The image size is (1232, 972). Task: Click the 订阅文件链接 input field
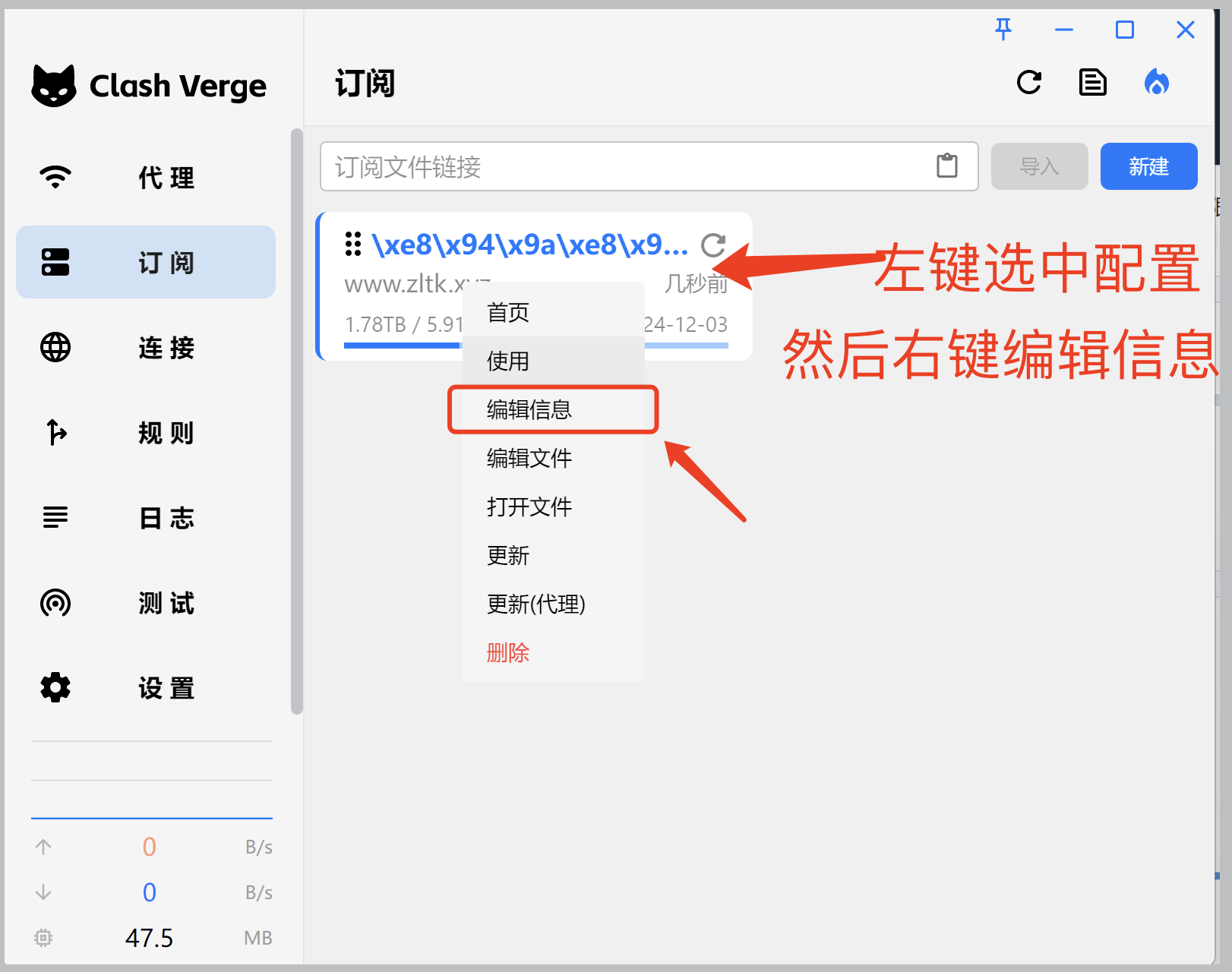623,166
